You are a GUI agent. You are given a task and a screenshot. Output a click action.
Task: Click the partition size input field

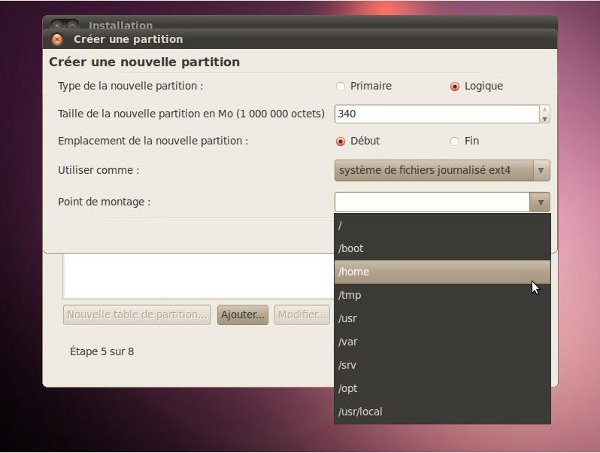point(435,114)
